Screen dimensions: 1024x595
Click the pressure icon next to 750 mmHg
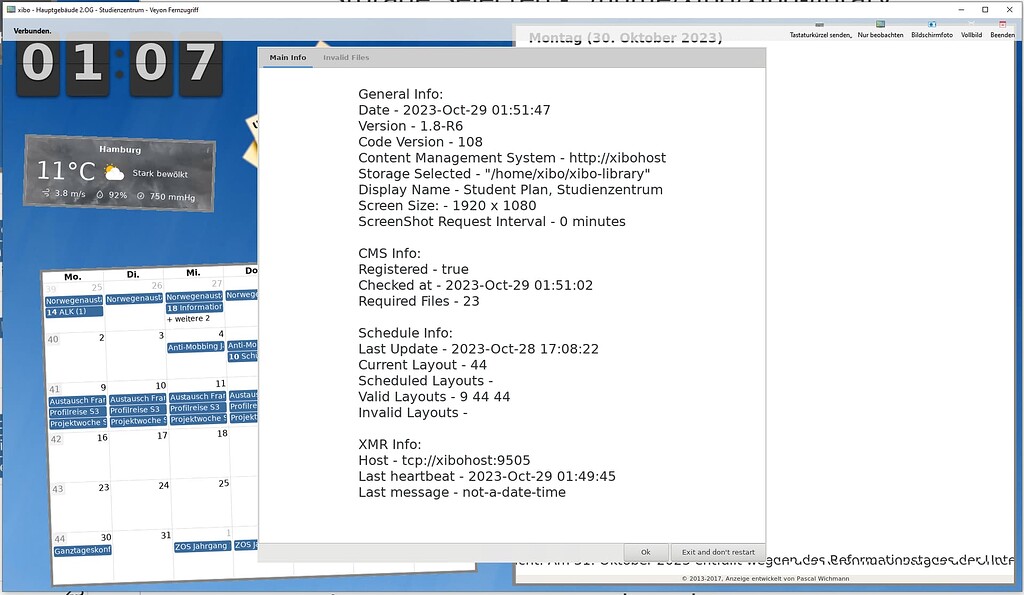pos(141,196)
